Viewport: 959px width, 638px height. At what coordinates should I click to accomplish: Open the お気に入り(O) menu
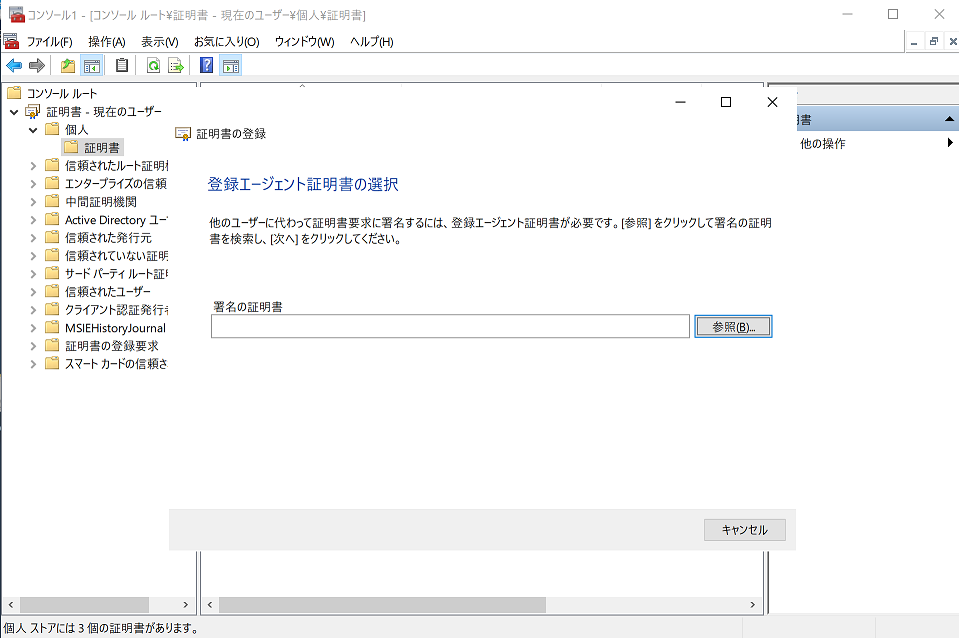(226, 42)
